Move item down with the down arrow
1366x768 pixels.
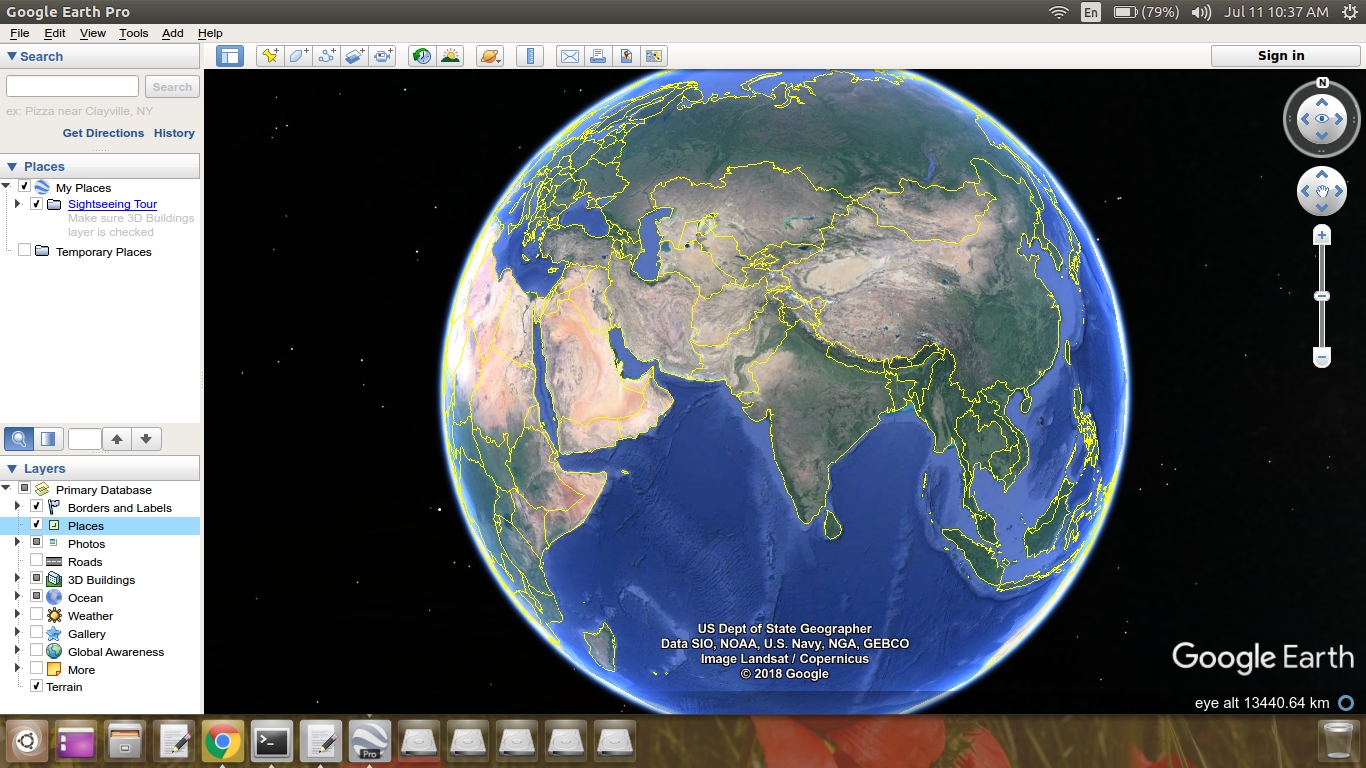(x=146, y=439)
